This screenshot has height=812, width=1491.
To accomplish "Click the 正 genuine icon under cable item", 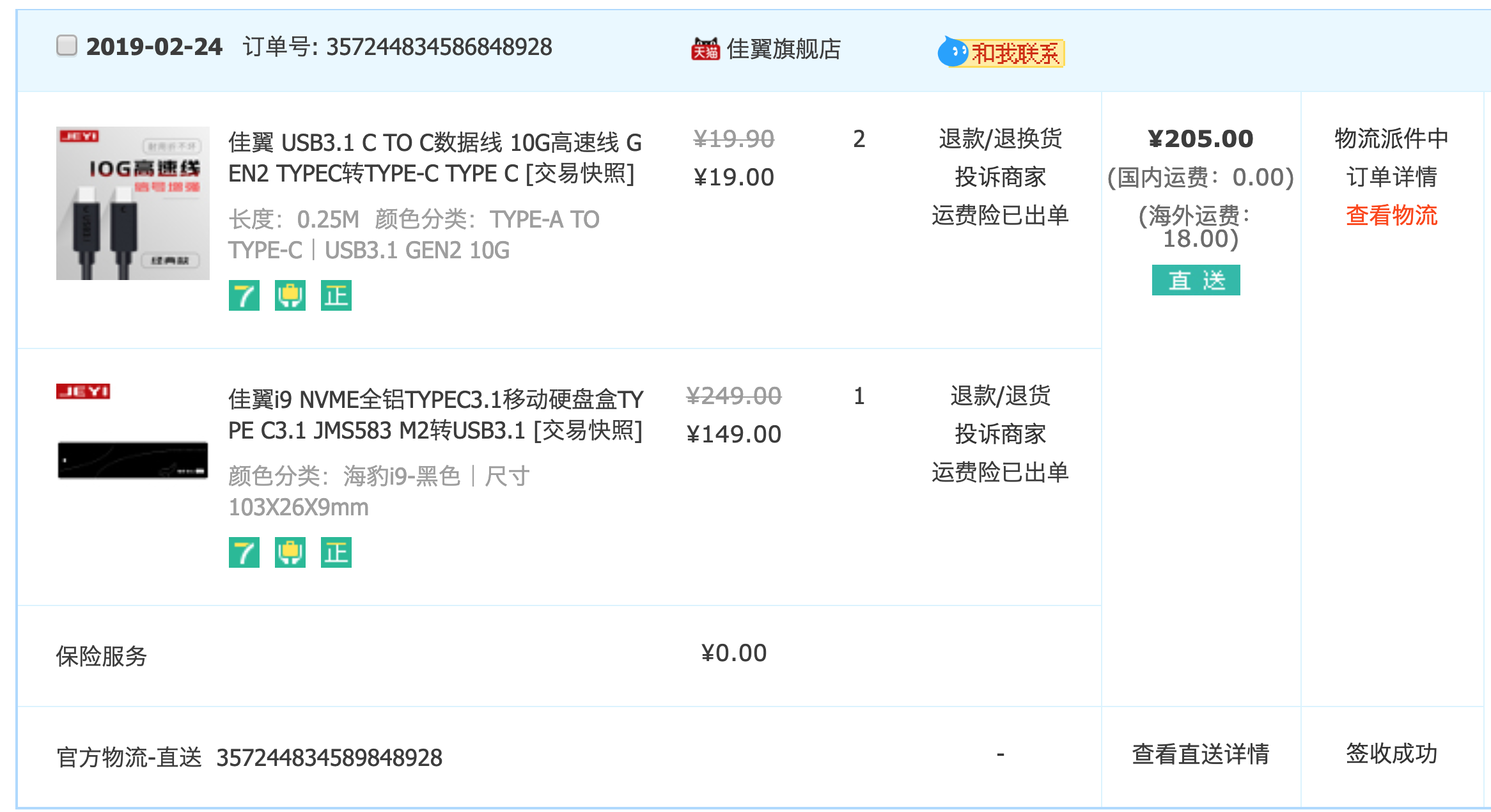I will coord(336,295).
